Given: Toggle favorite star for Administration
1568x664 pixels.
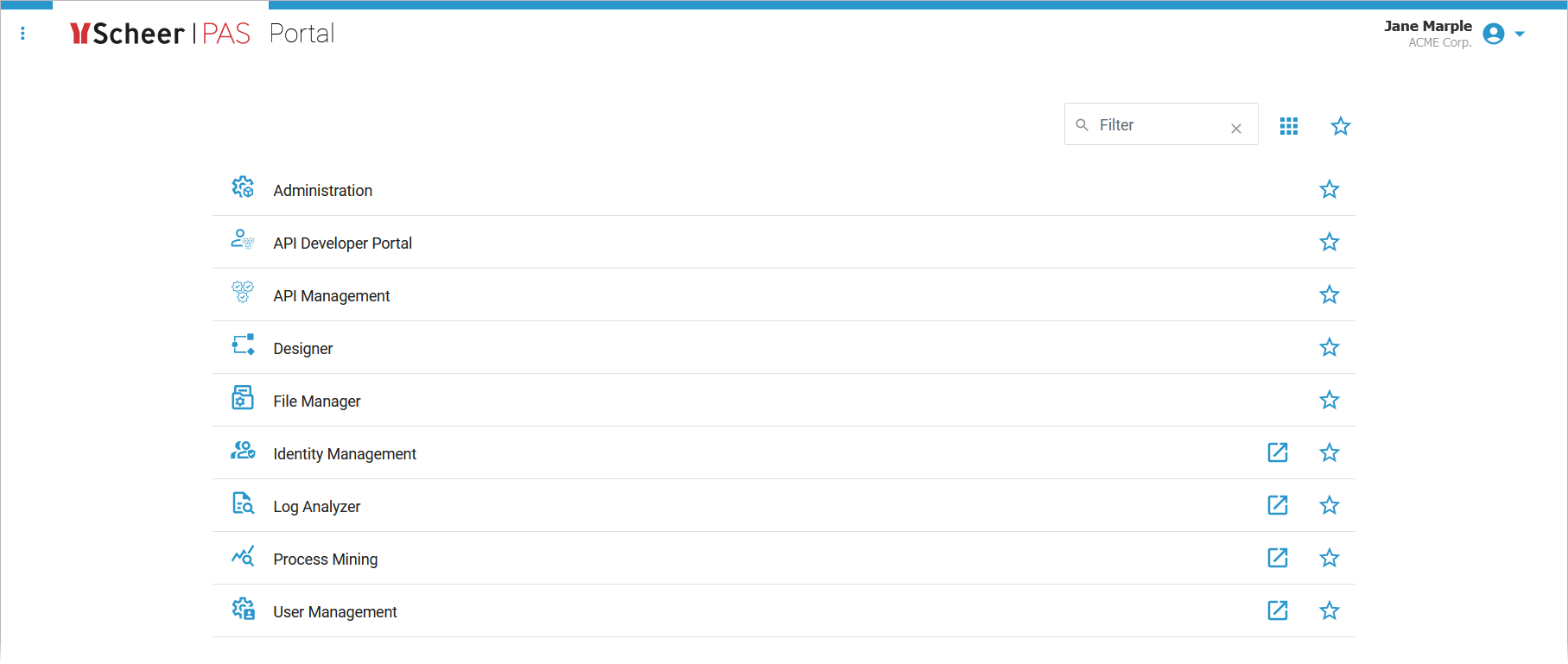Looking at the screenshot, I should [x=1330, y=189].
